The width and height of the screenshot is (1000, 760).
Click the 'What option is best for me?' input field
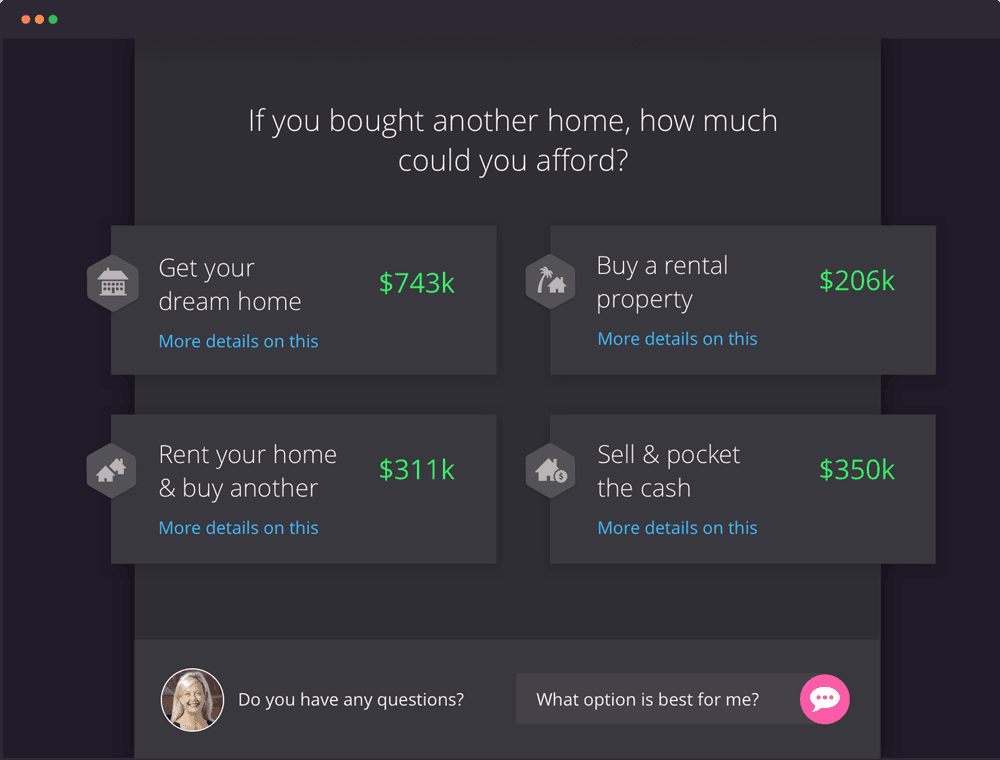659,699
